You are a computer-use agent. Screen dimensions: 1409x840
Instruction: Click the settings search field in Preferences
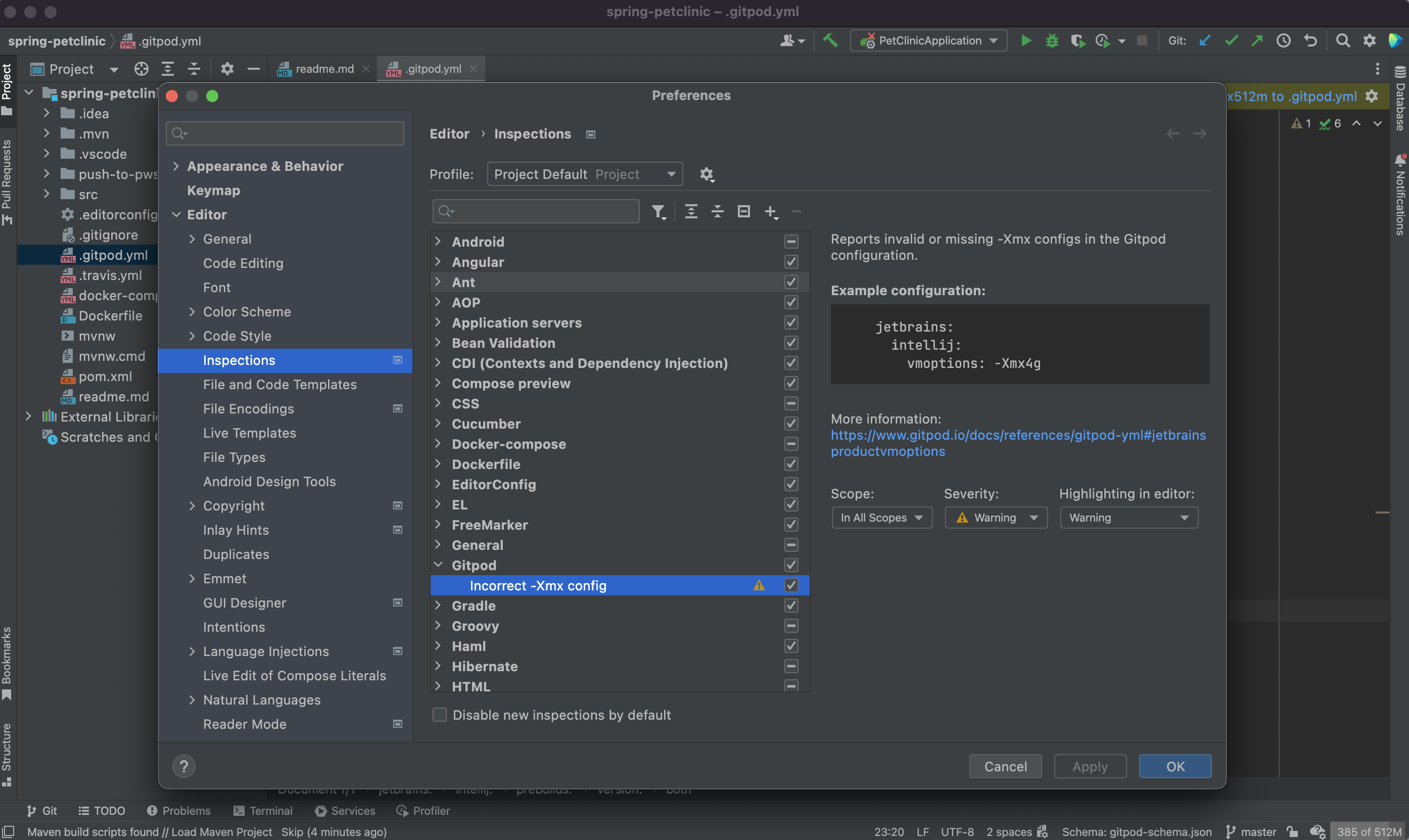point(285,133)
